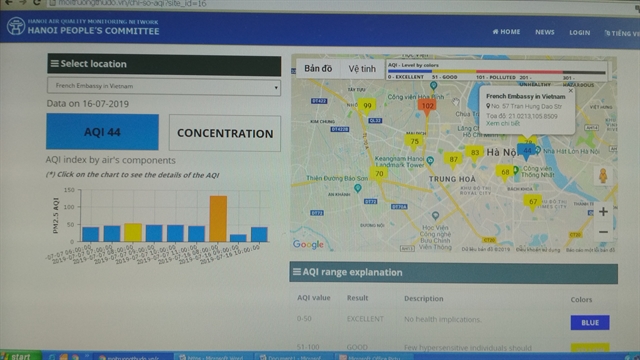Switch map to Bản đồ view

318,69
